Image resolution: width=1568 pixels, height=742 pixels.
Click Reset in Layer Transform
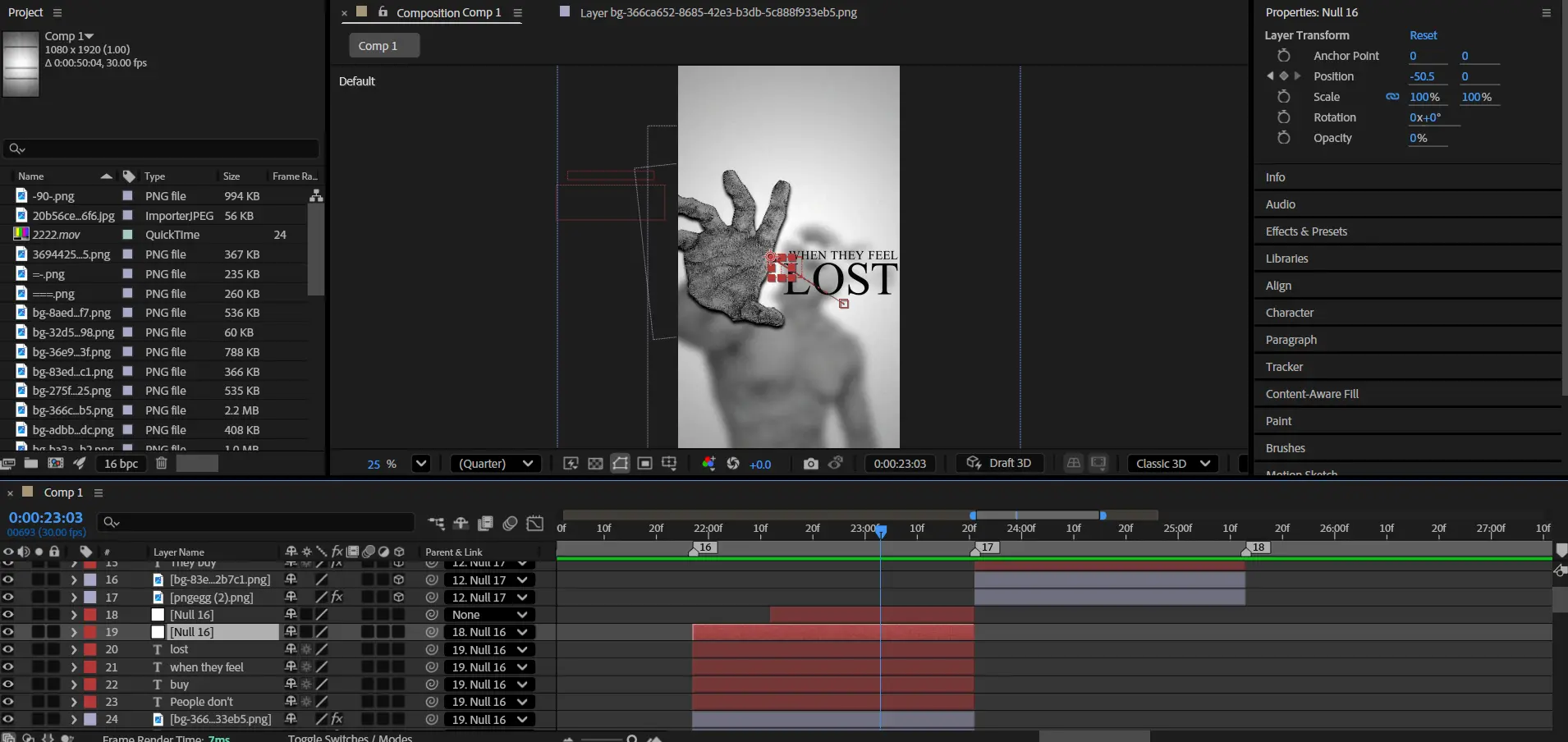[x=1423, y=35]
